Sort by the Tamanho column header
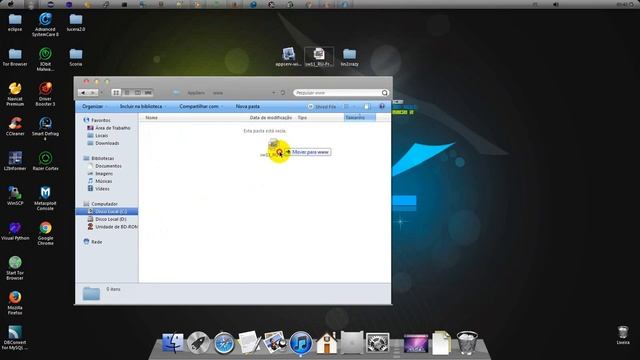This screenshot has width=640, height=360. pyautogui.click(x=360, y=118)
